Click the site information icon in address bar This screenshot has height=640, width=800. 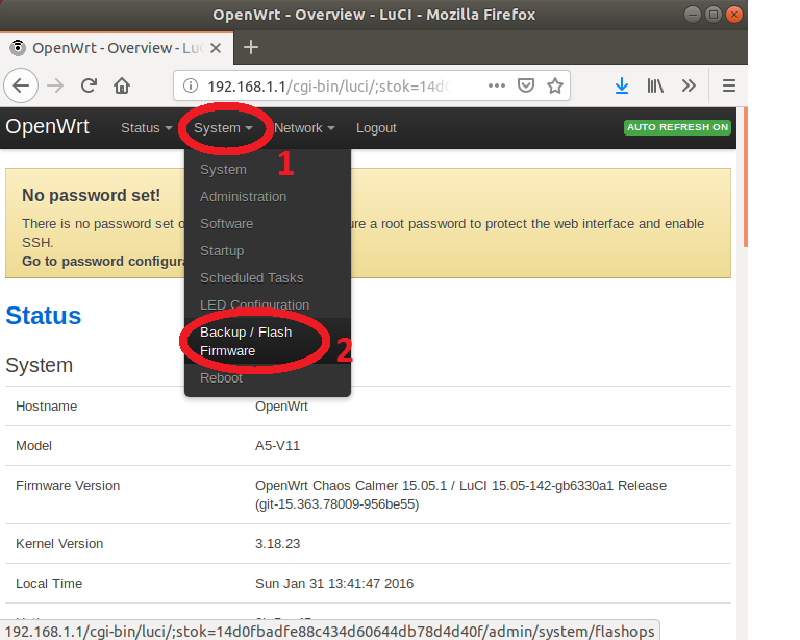tap(190, 86)
